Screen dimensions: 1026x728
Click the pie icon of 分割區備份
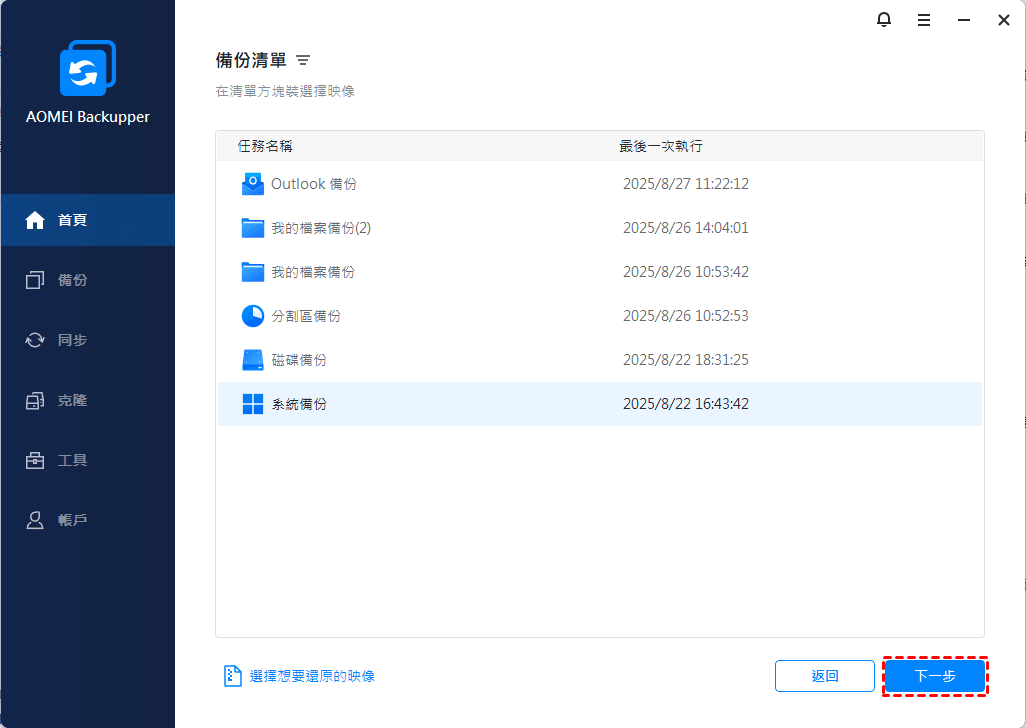tap(253, 316)
